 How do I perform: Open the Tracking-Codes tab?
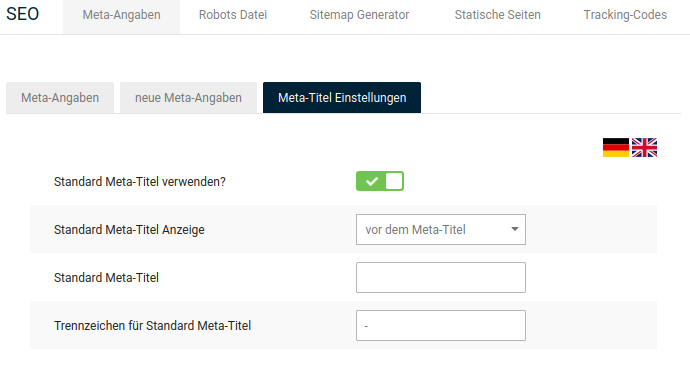pyautogui.click(x=625, y=15)
